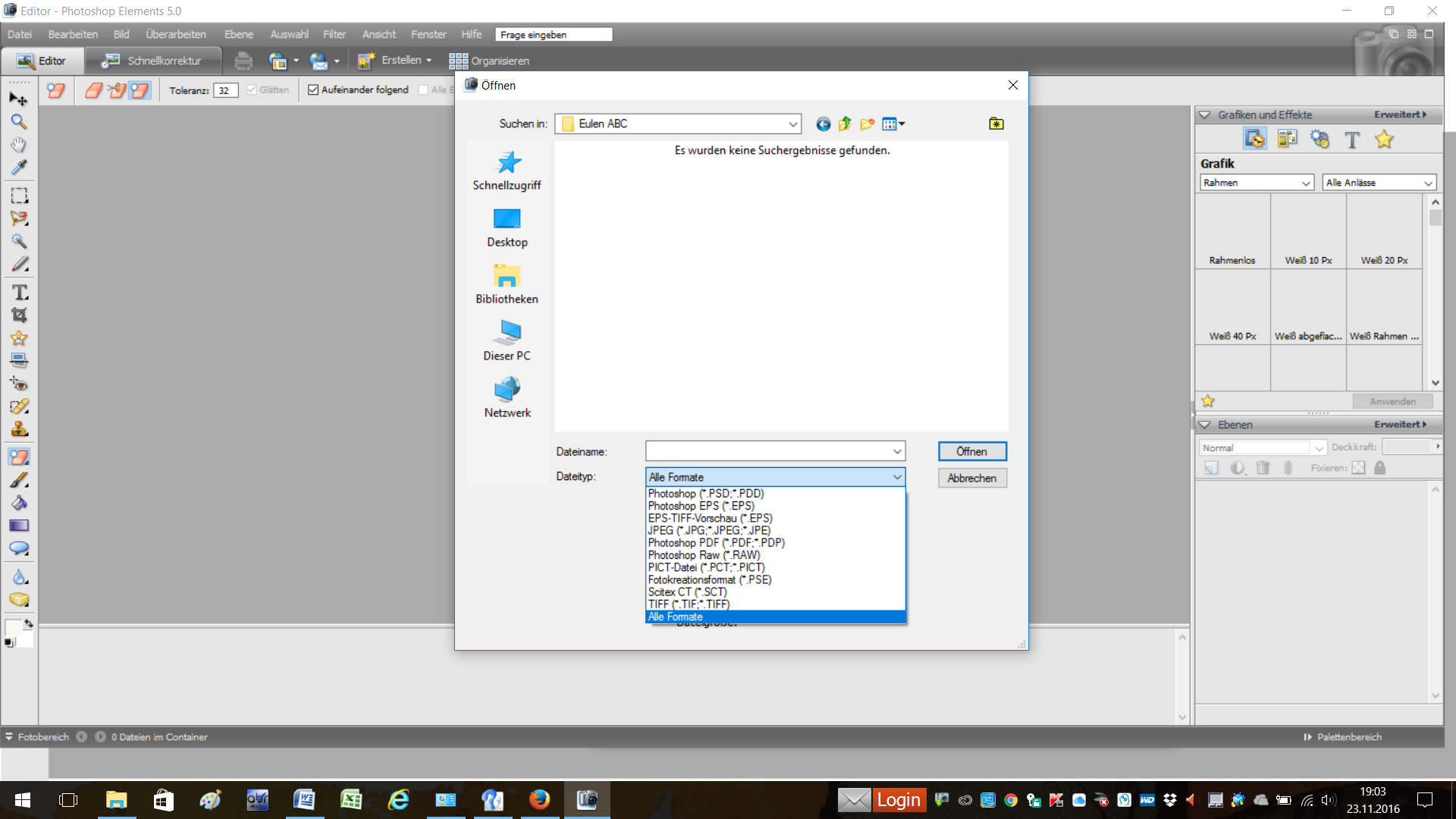Click the Toleranz value field

pos(225,90)
